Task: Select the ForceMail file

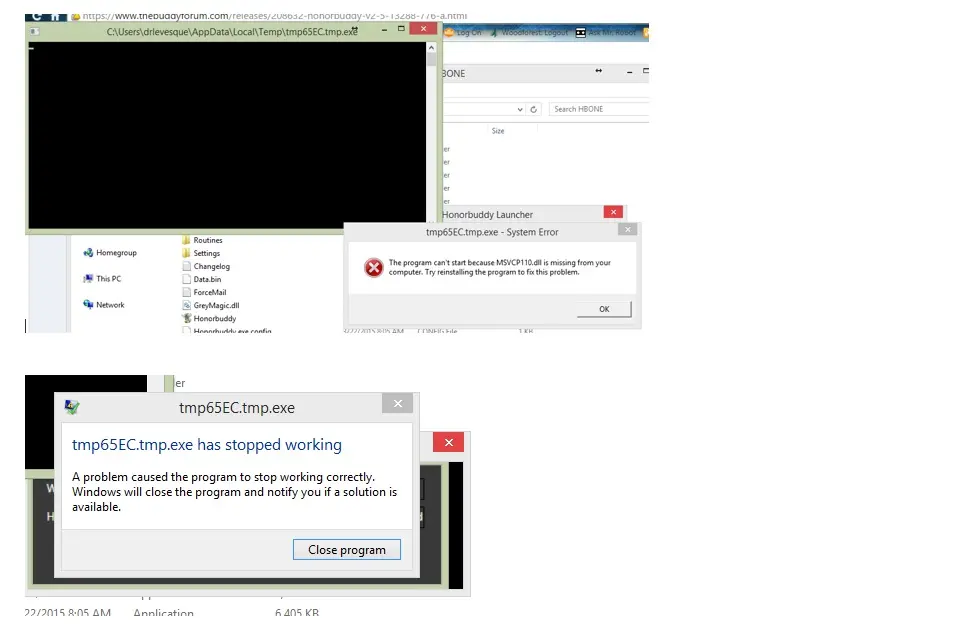Action: point(209,292)
